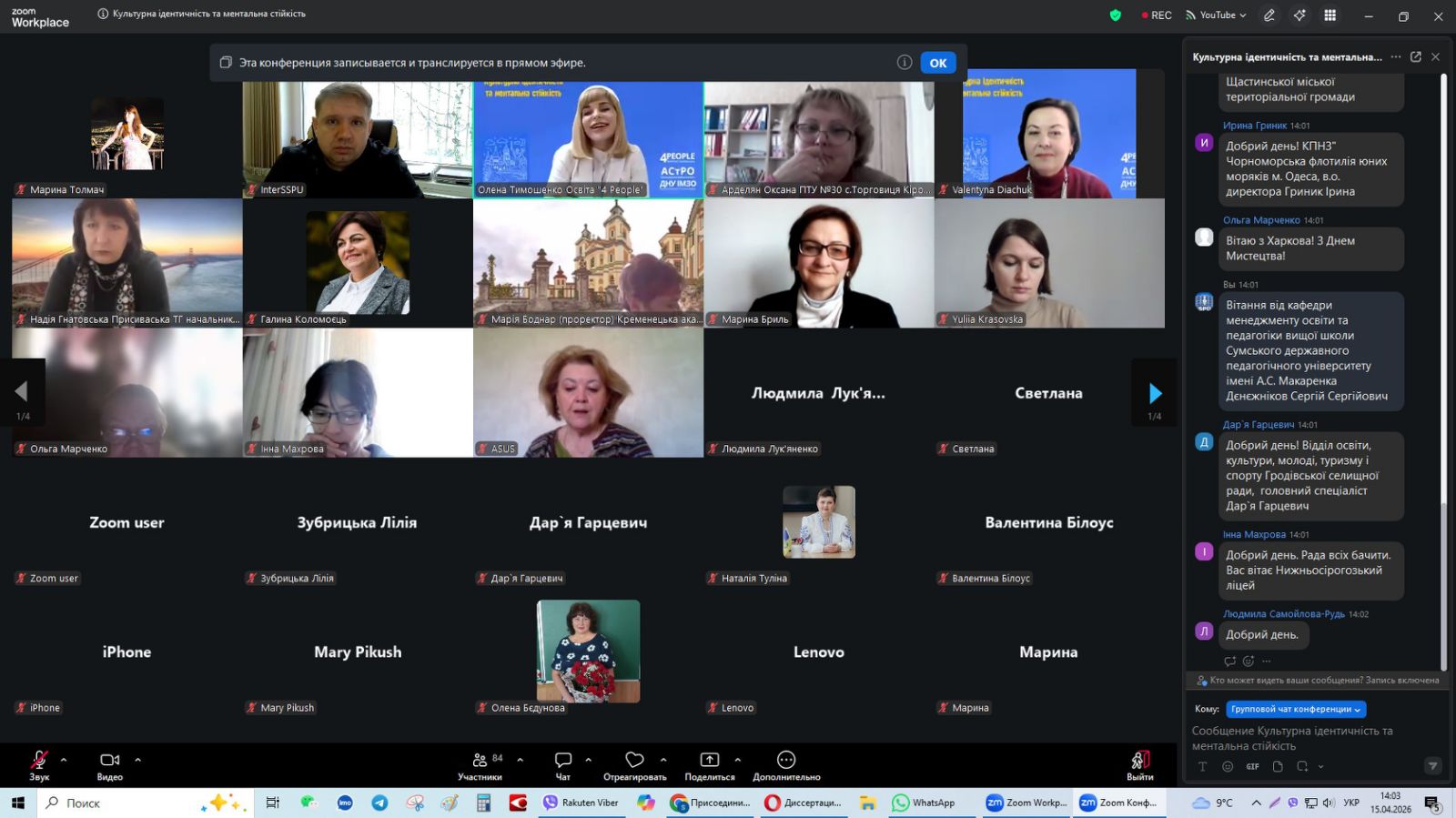Open the Участники participants list
Screen dimensions: 1456x818
(480, 764)
